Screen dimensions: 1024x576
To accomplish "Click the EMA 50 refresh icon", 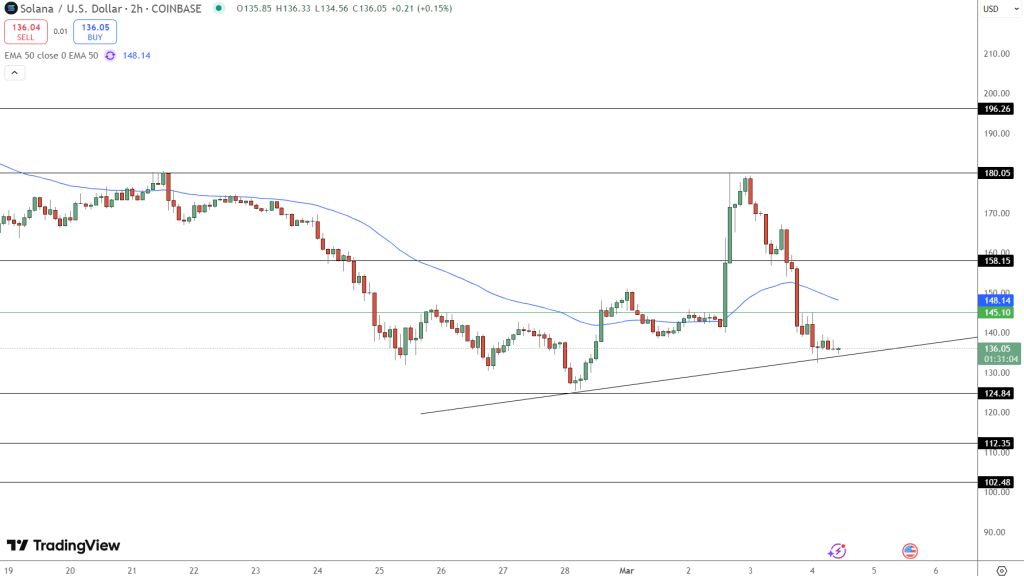I will tap(110, 56).
